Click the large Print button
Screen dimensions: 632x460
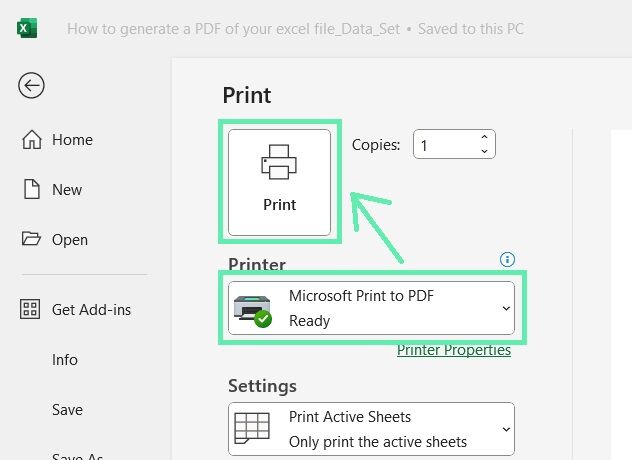pos(279,182)
